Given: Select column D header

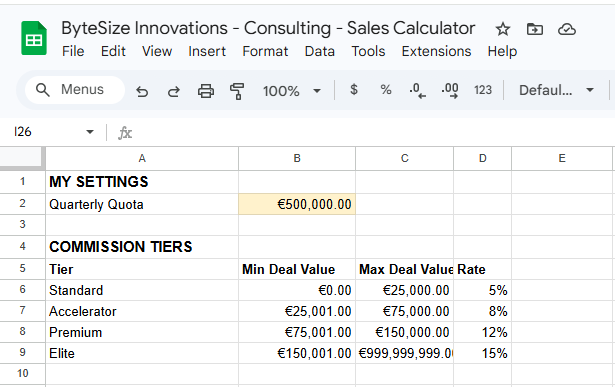Looking at the screenshot, I should tap(482, 158).
